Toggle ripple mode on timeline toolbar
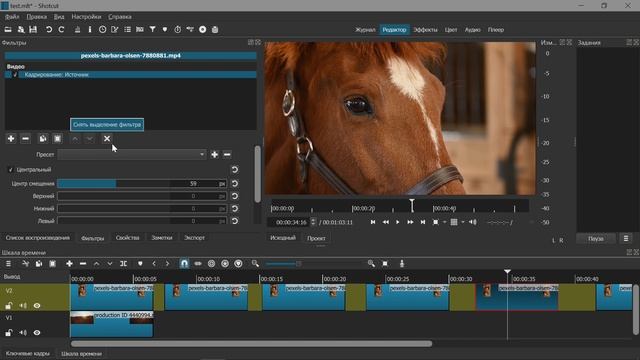 pos(211,264)
